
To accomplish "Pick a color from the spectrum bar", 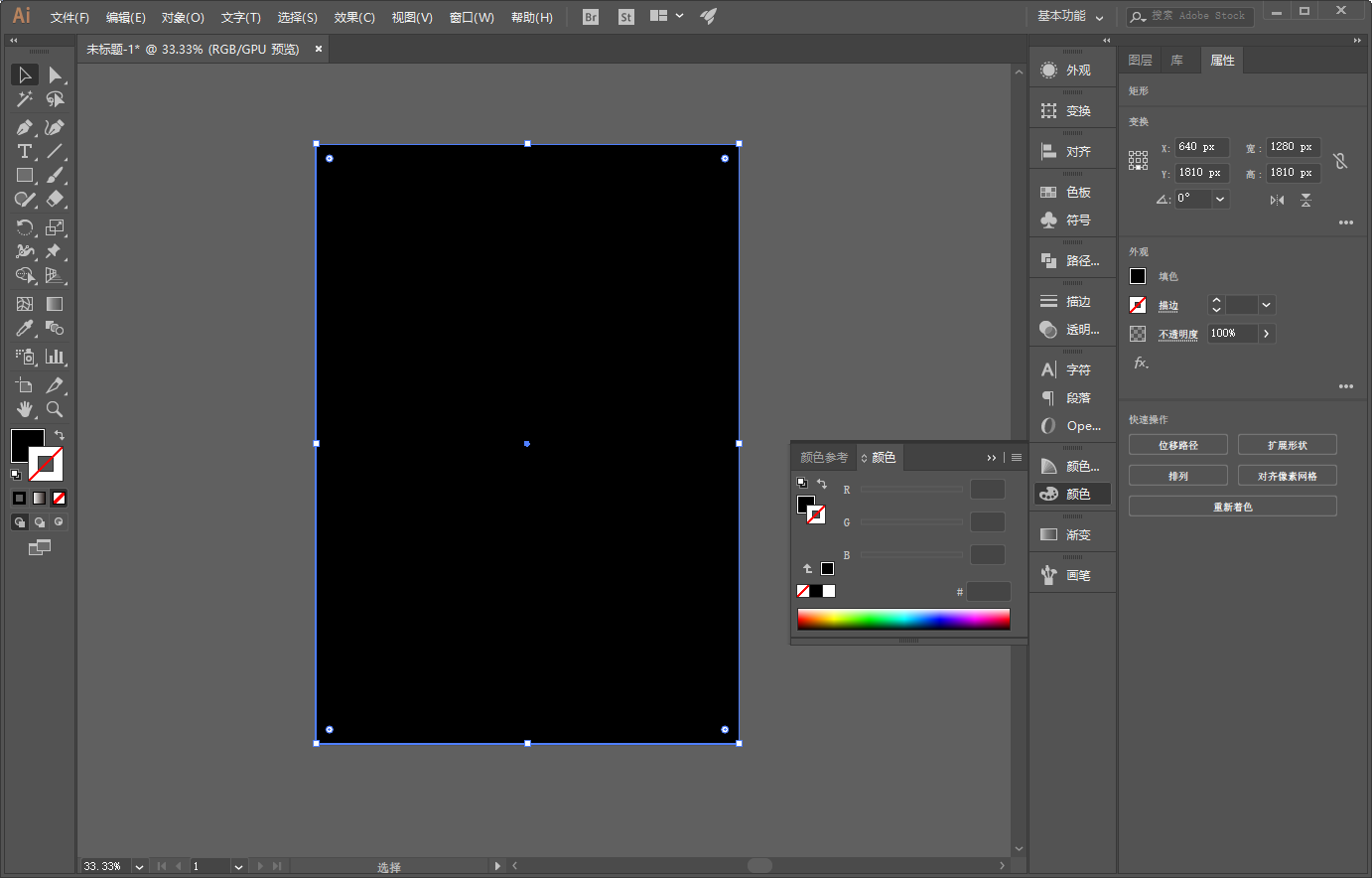I will 903,620.
